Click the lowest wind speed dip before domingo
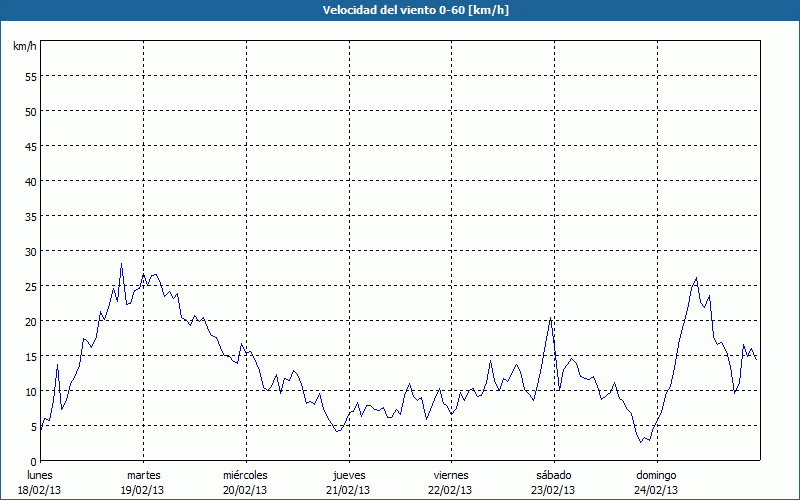Screen dimensions: 800x500 pyautogui.click(x=640, y=441)
